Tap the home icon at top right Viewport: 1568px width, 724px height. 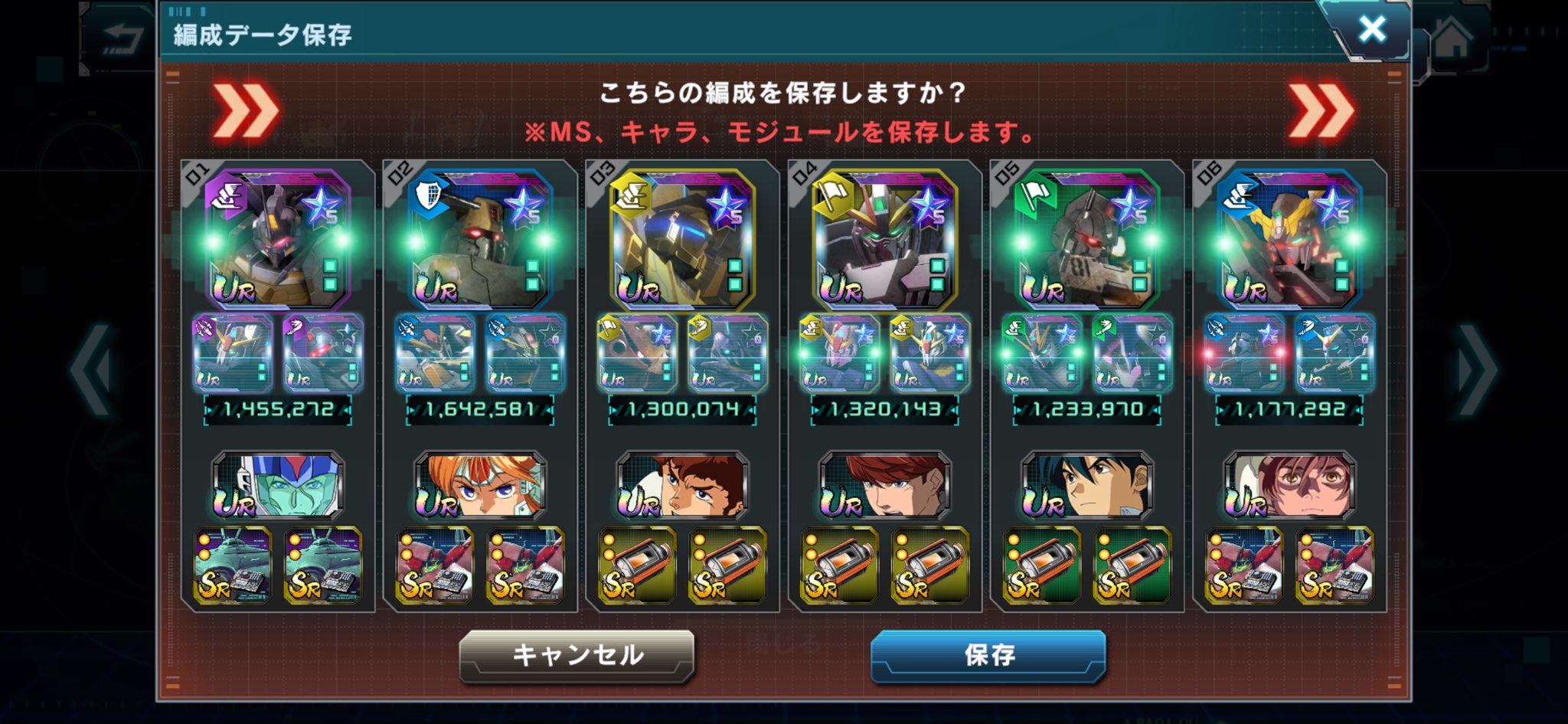click(x=1452, y=38)
